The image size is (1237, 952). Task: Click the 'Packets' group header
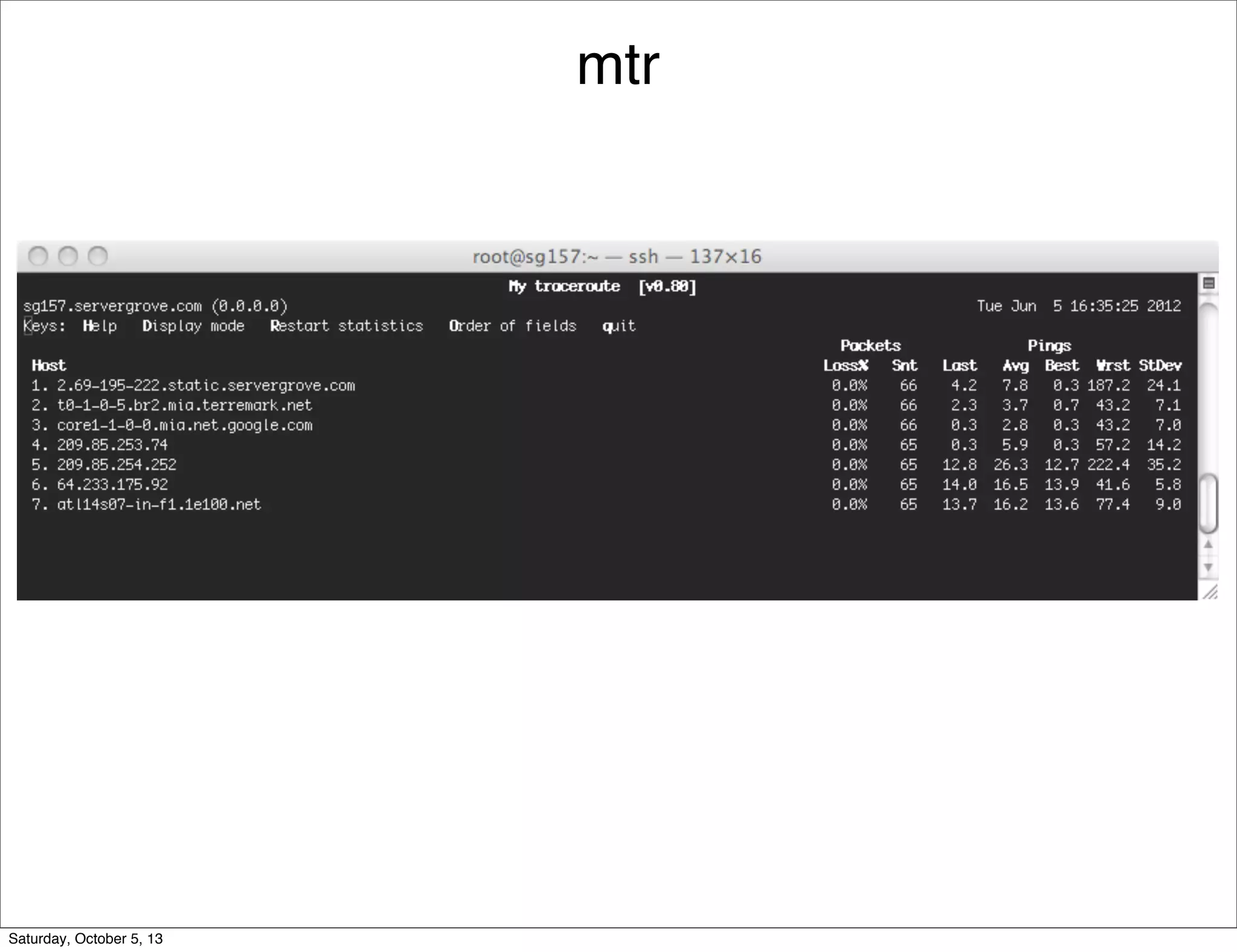click(870, 346)
